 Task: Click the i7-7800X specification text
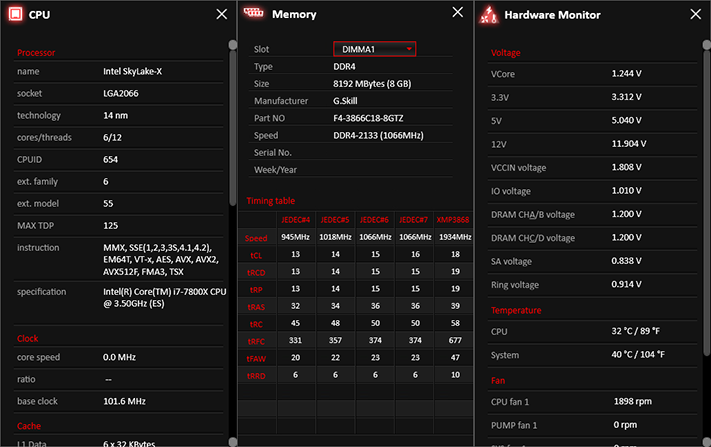[165, 297]
